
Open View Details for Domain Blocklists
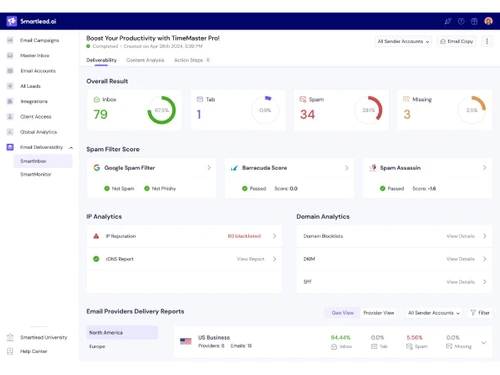coord(460,236)
